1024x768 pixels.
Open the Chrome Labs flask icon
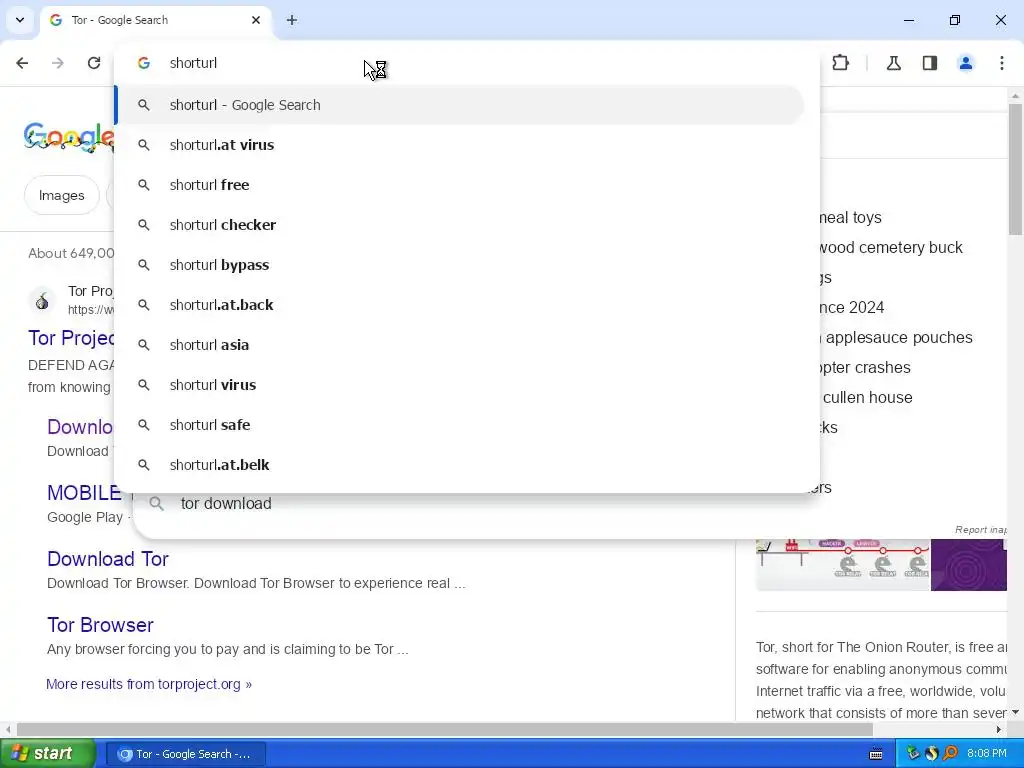point(893,63)
